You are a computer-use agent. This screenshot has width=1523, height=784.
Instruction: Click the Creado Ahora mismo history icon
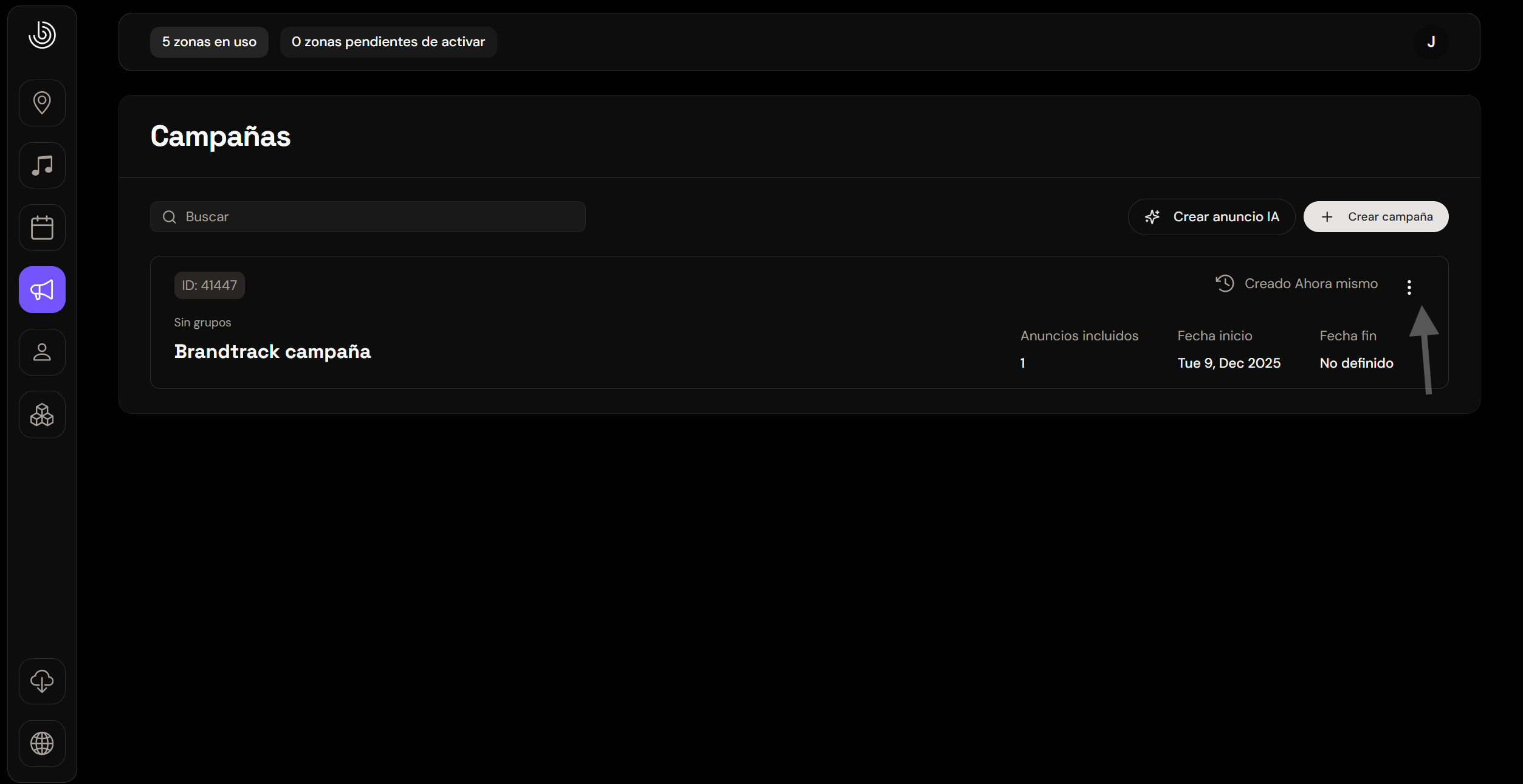click(x=1225, y=283)
